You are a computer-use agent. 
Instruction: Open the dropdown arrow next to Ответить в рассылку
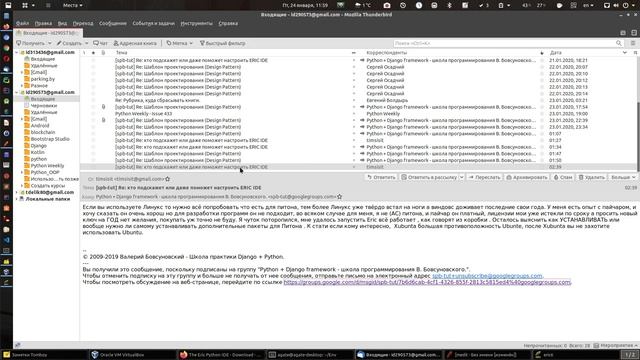(x=462, y=177)
